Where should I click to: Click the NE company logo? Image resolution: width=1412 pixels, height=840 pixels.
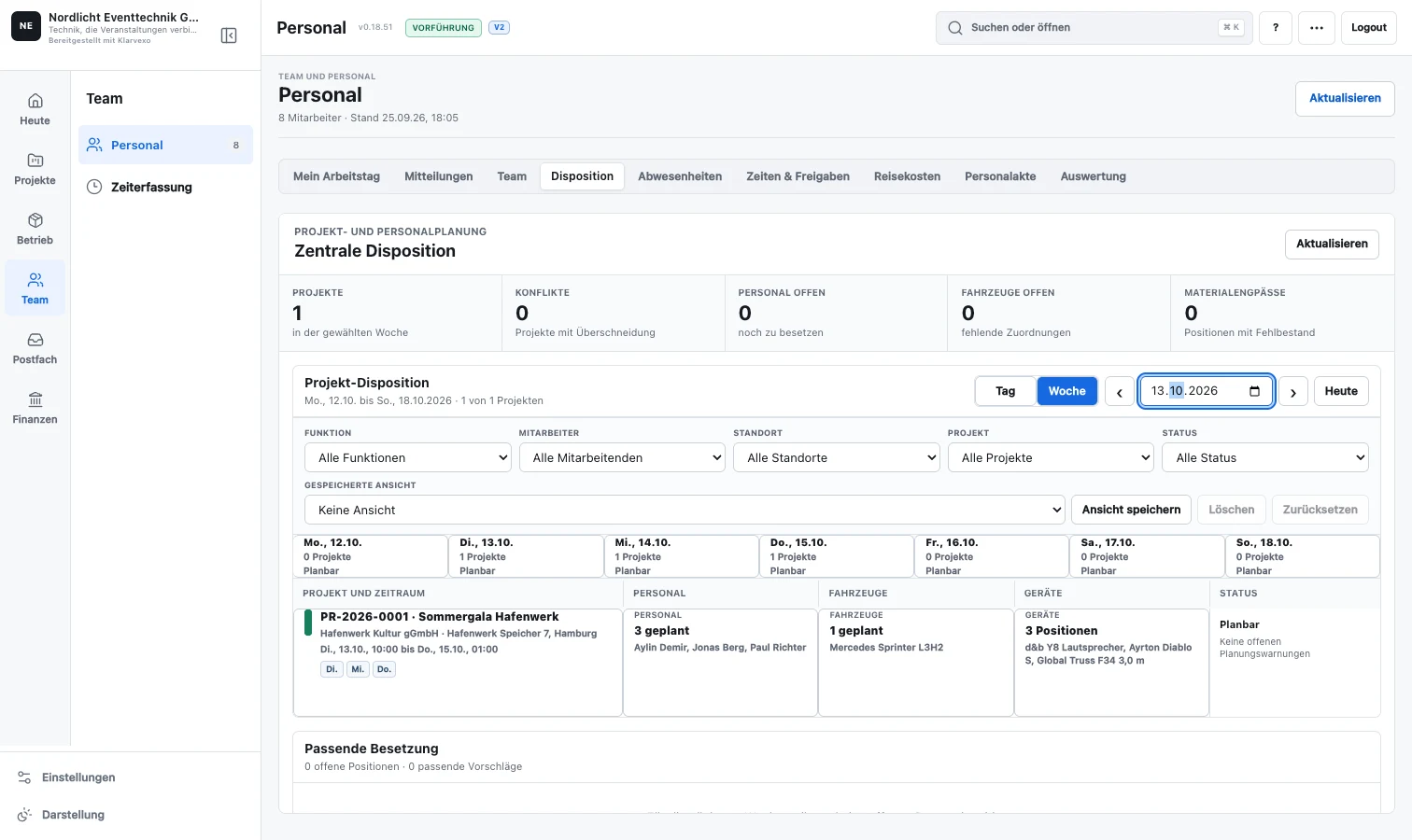[x=26, y=26]
